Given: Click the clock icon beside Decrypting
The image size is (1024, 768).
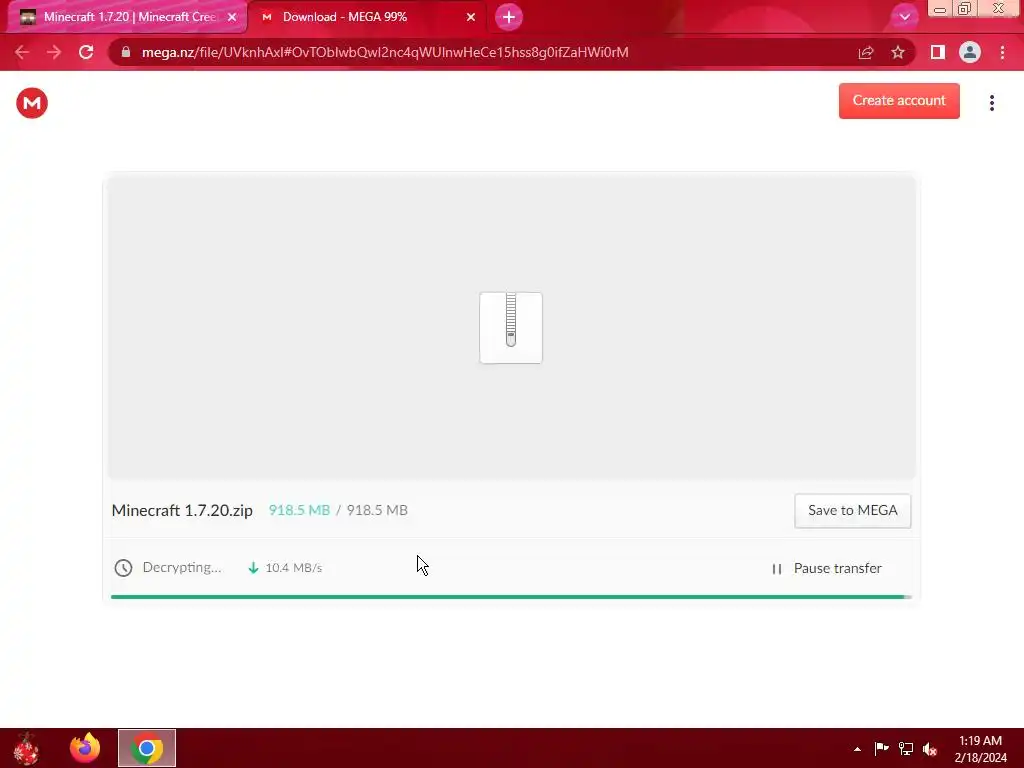Looking at the screenshot, I should tap(123, 568).
